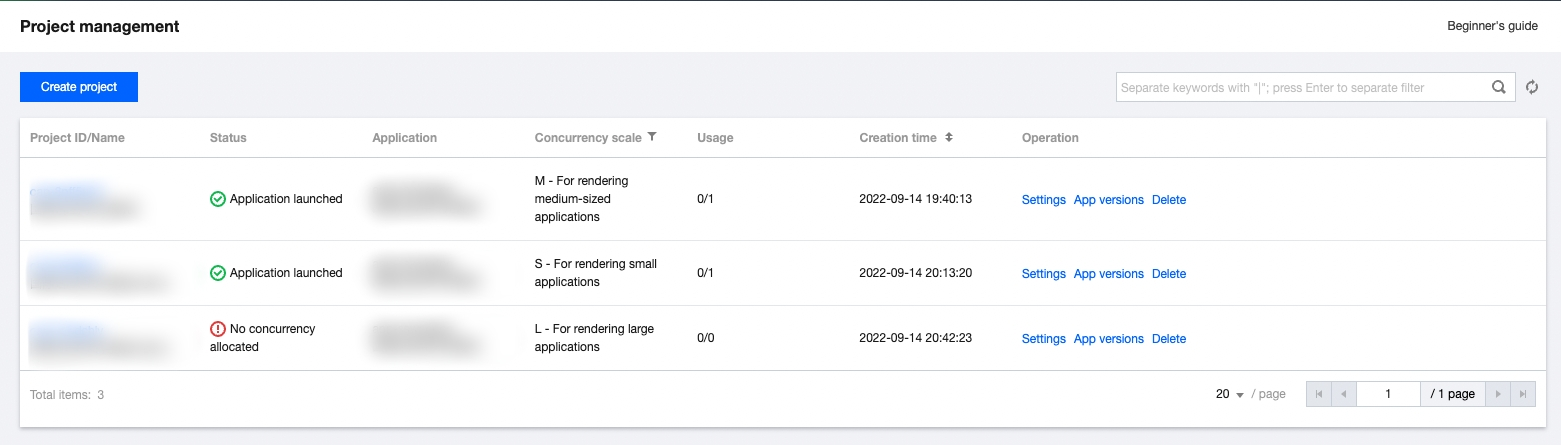This screenshot has width=1561, height=445.
Task: Delete the L-scale project
Action: [1168, 339]
